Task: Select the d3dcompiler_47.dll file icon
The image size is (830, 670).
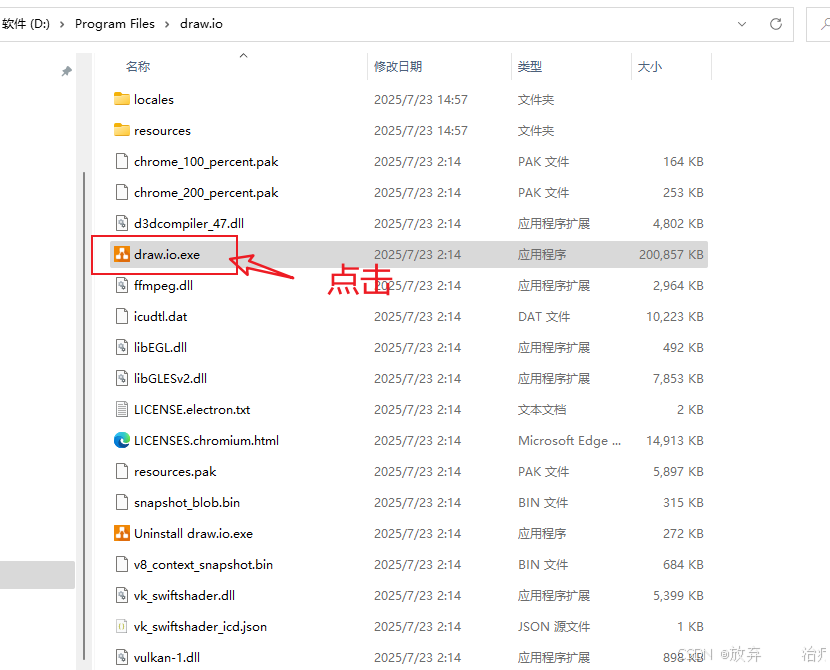Action: 122,223
